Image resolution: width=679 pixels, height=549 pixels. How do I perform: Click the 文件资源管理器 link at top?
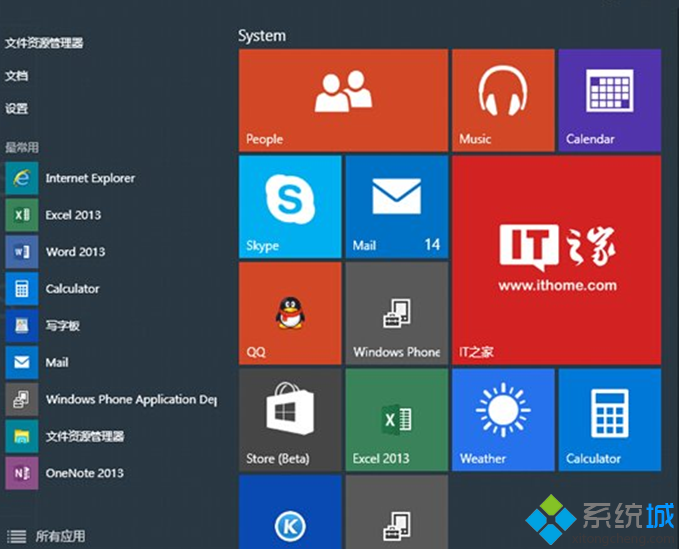coord(44,43)
